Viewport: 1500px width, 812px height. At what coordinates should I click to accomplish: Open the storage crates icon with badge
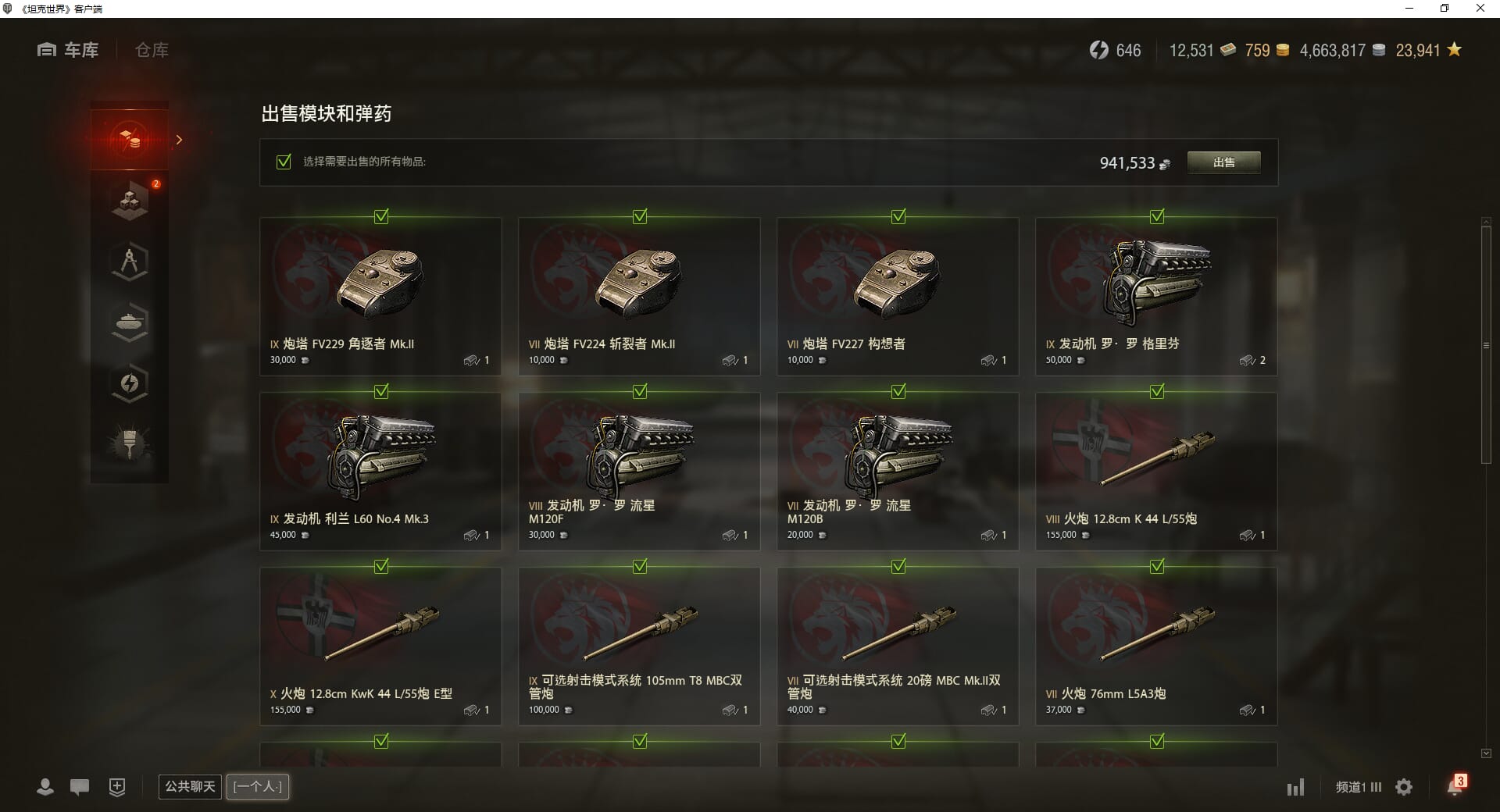[x=130, y=200]
